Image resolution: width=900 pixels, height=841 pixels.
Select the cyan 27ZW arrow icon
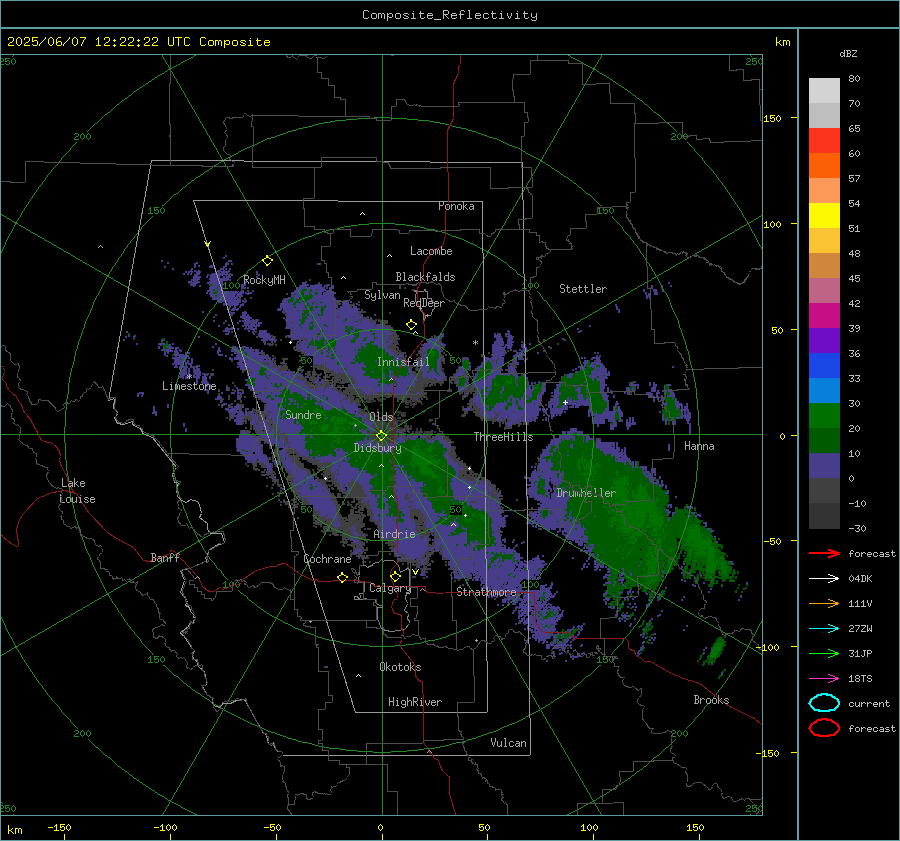(x=825, y=629)
